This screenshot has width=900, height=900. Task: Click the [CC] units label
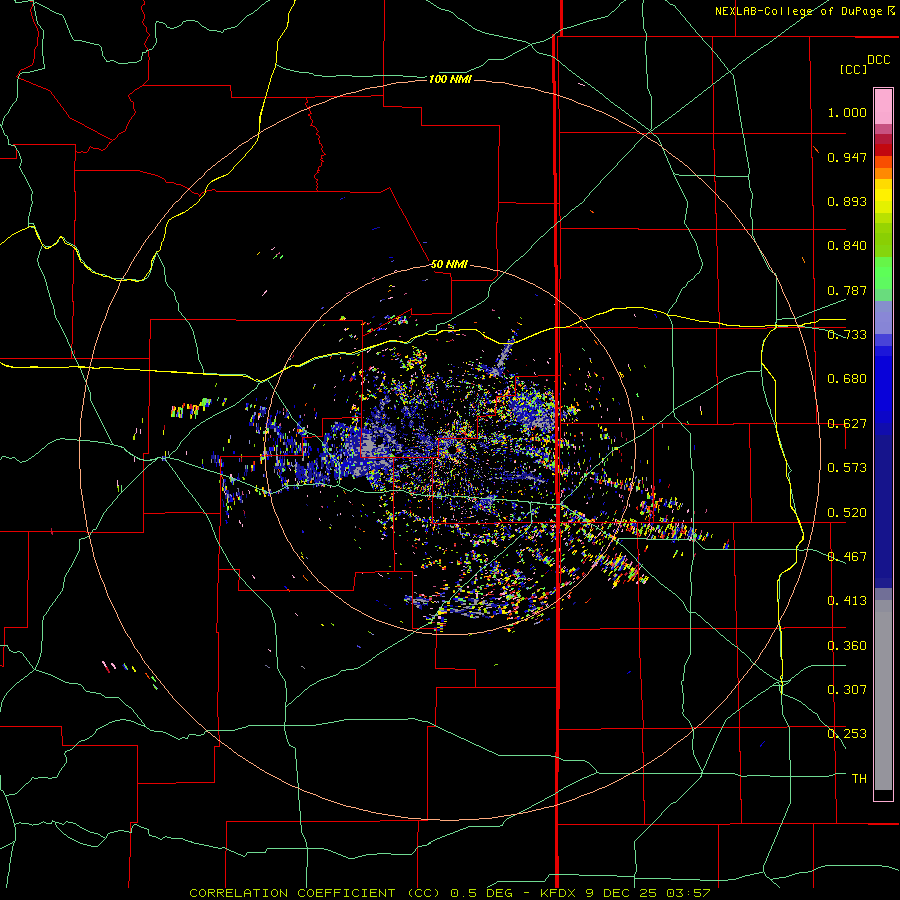click(853, 69)
